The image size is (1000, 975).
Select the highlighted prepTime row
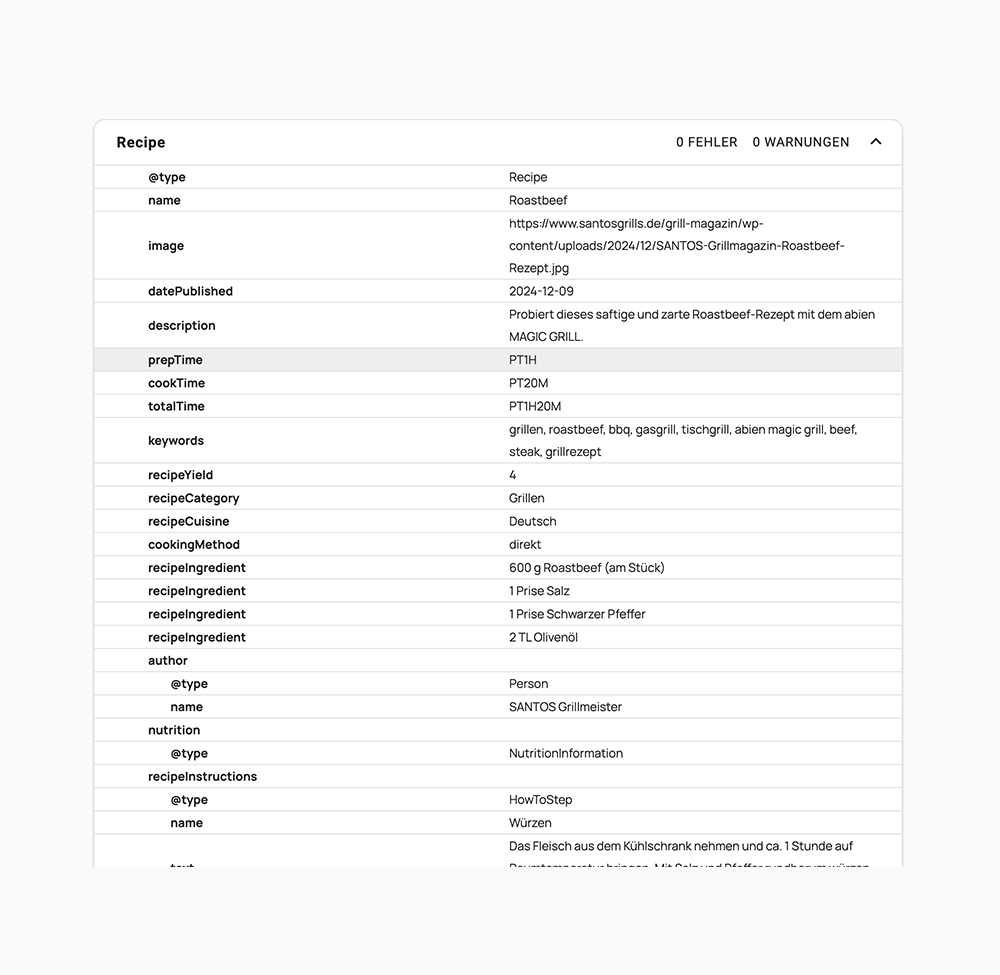(498, 360)
